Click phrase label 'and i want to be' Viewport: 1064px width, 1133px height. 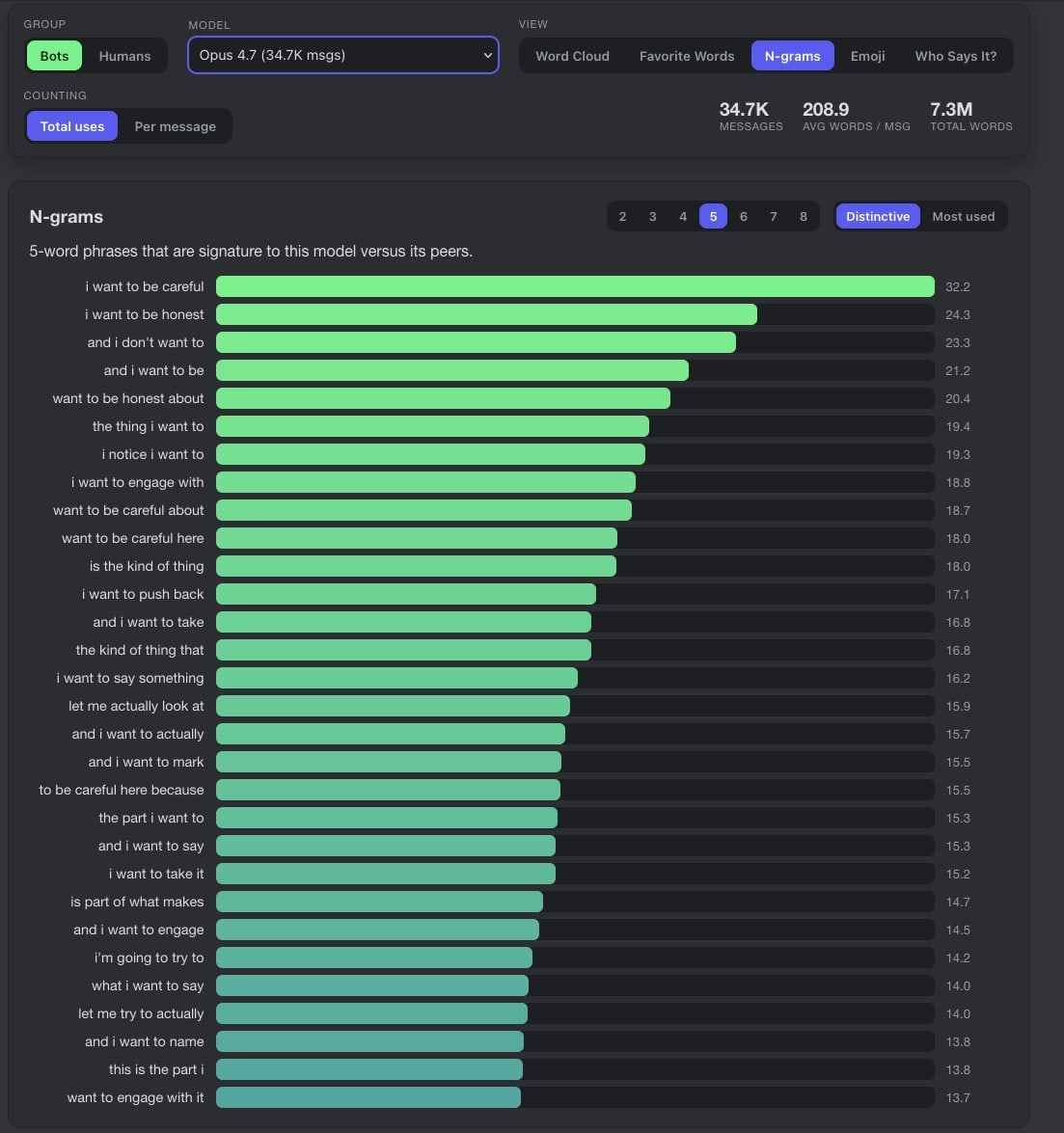[153, 370]
